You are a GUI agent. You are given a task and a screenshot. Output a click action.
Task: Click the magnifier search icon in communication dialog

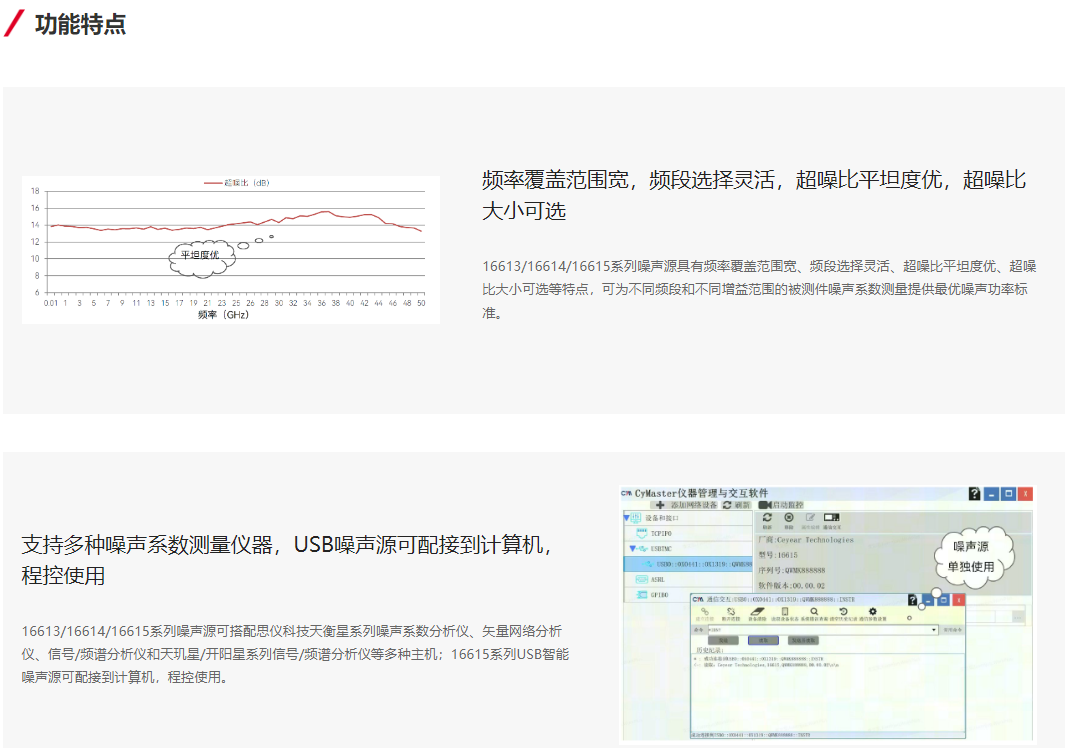tap(814, 611)
